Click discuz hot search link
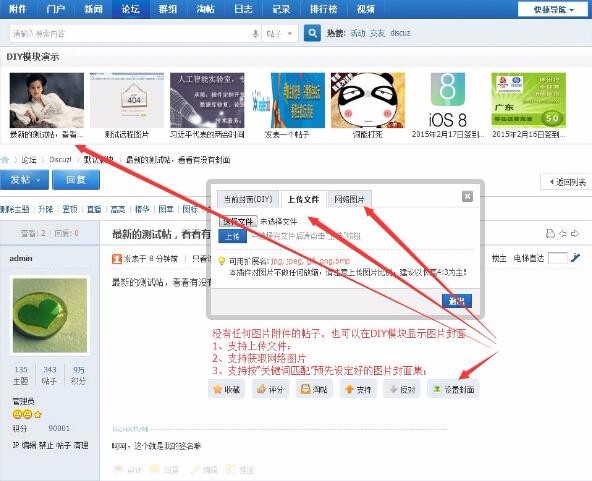The width and height of the screenshot is (592, 481). pyautogui.click(x=400, y=33)
